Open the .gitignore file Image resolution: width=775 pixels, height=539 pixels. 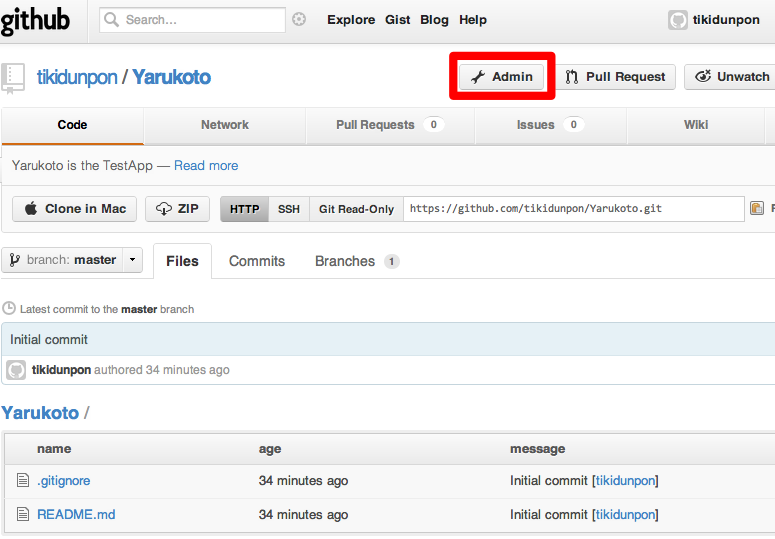(x=64, y=480)
